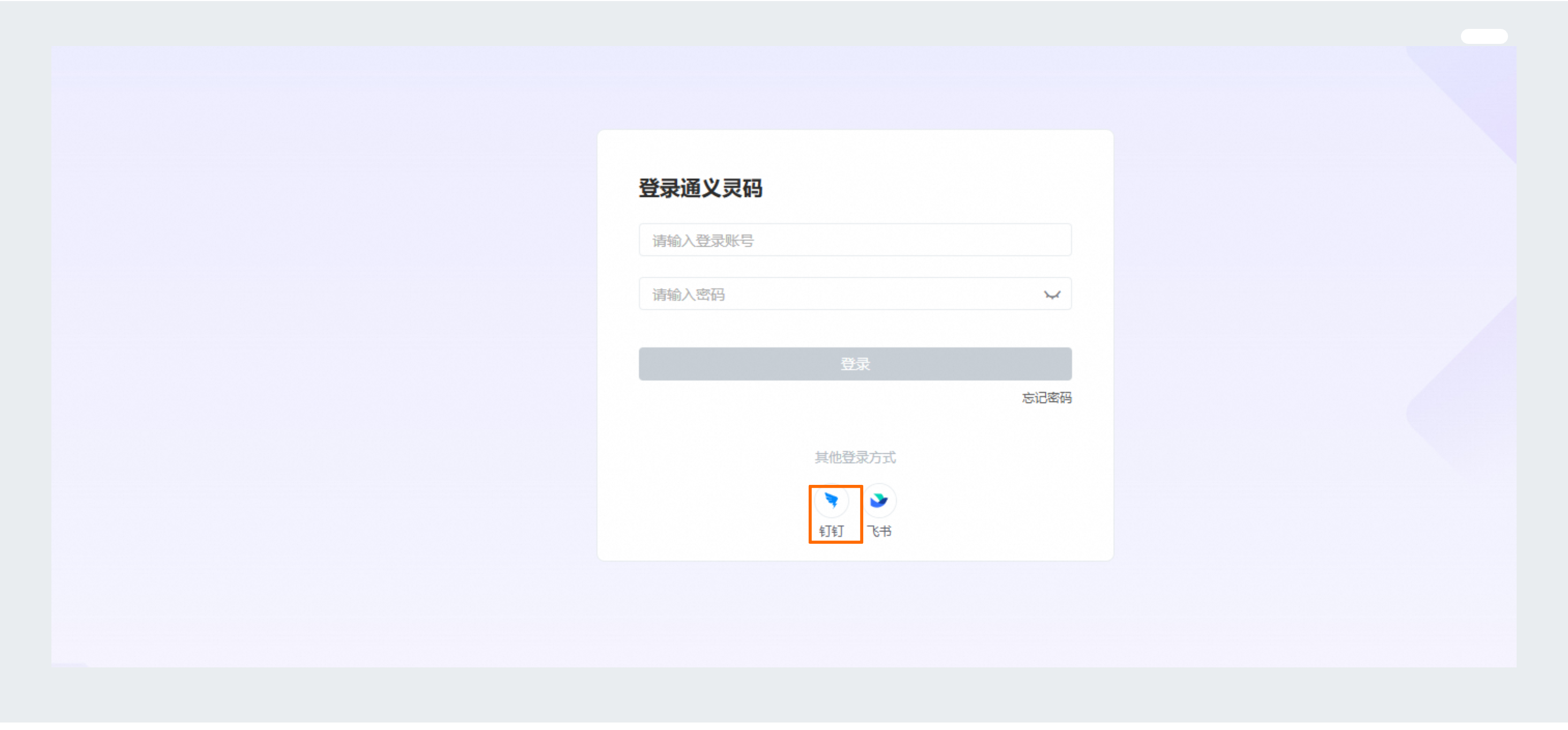This screenshot has width=1568, height=730.
Task: Place cursor in login account textbox
Action: click(855, 240)
